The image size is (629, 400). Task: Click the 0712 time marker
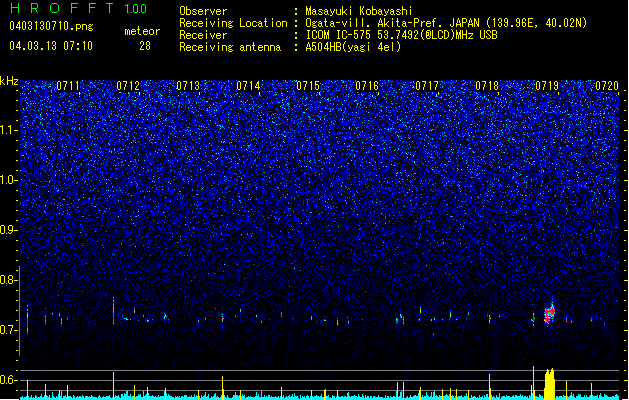click(x=128, y=86)
